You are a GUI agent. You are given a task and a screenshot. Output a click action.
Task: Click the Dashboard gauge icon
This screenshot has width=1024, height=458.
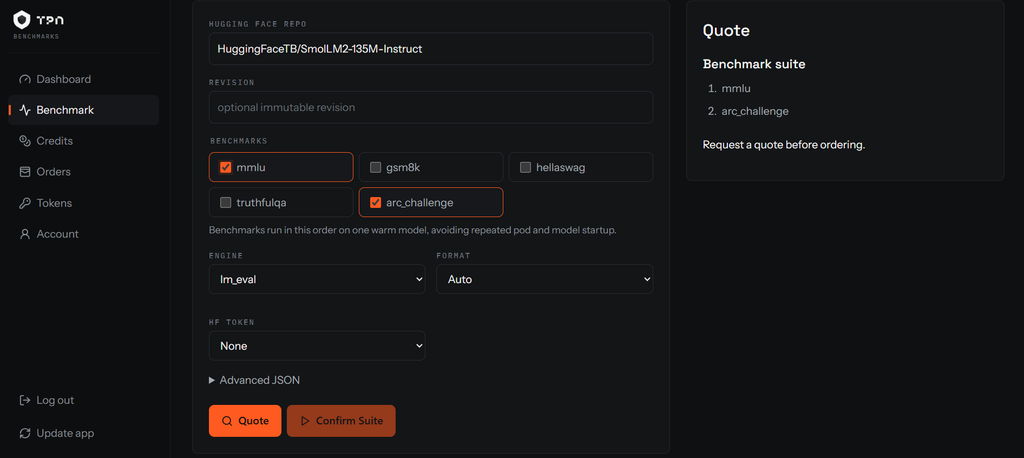pos(25,79)
